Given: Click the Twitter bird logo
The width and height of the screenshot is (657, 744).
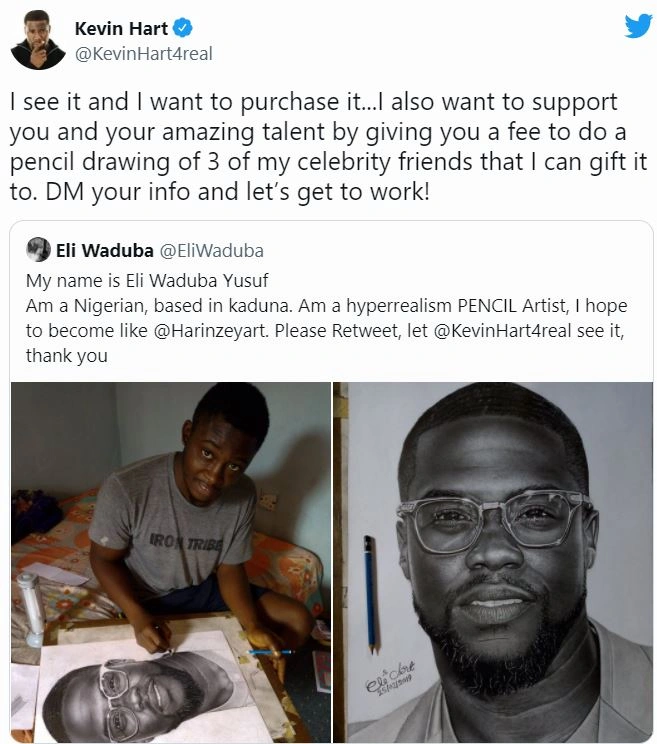Looking at the screenshot, I should [x=637, y=26].
